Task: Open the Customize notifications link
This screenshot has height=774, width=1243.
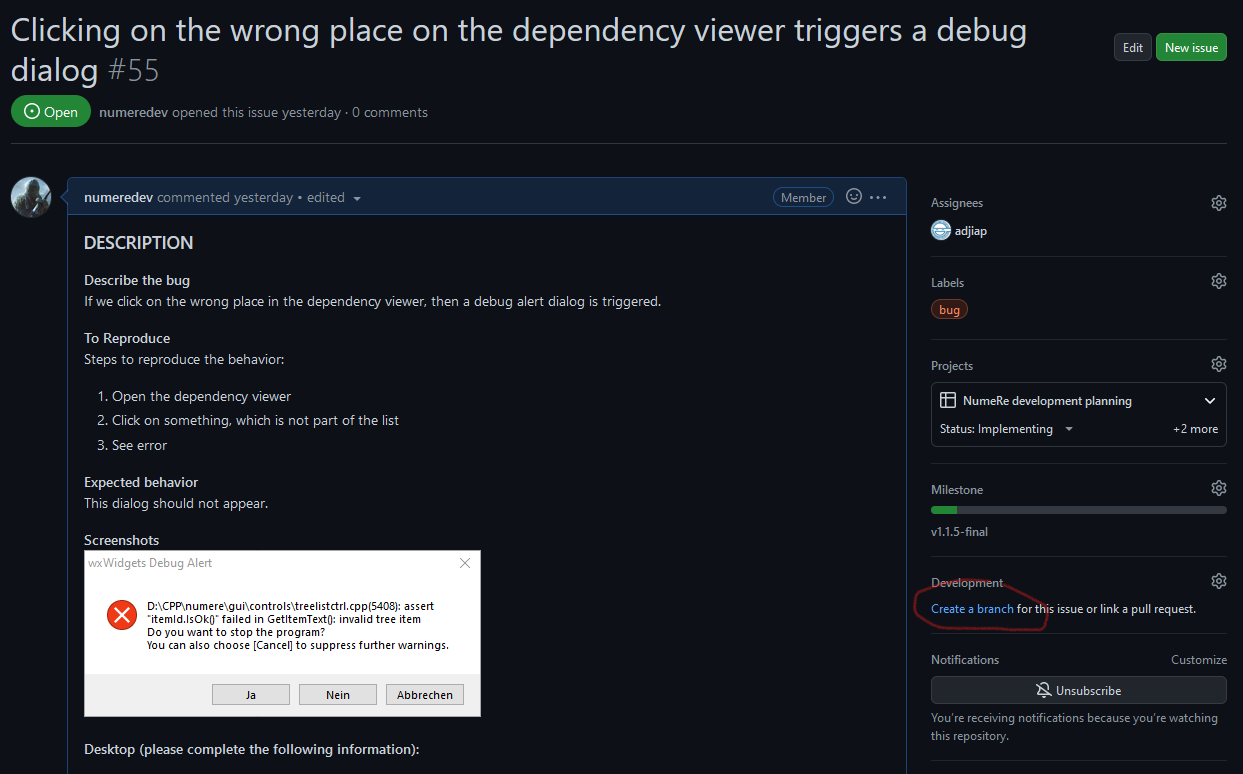Action: 1199,660
